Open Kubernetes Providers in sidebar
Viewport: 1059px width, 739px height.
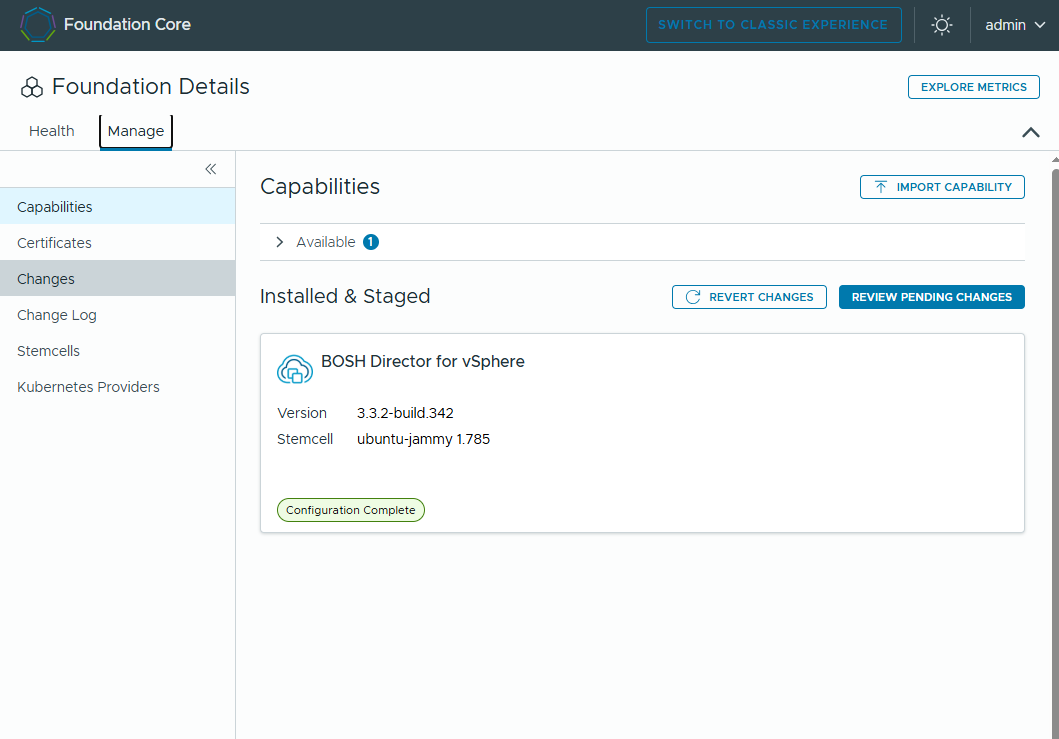click(x=118, y=386)
